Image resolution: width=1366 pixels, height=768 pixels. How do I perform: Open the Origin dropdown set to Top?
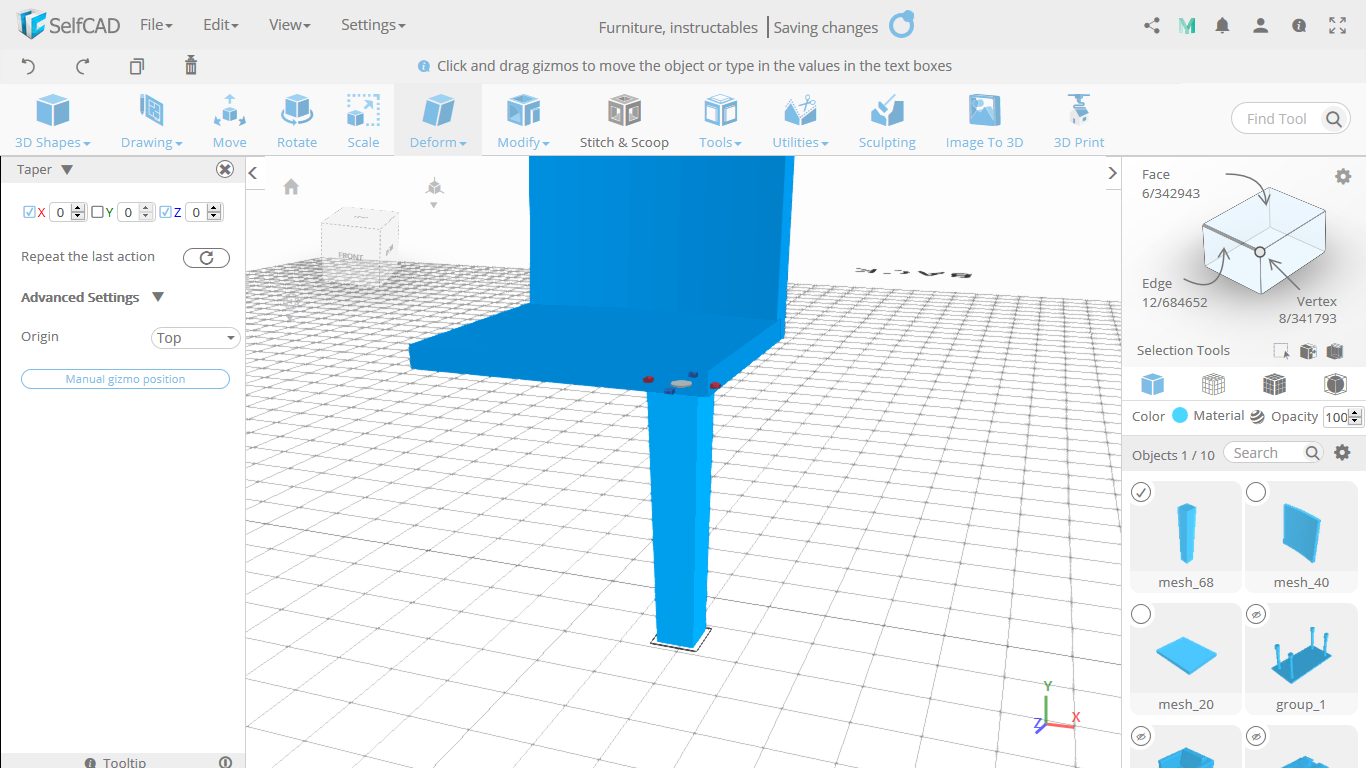tap(196, 338)
